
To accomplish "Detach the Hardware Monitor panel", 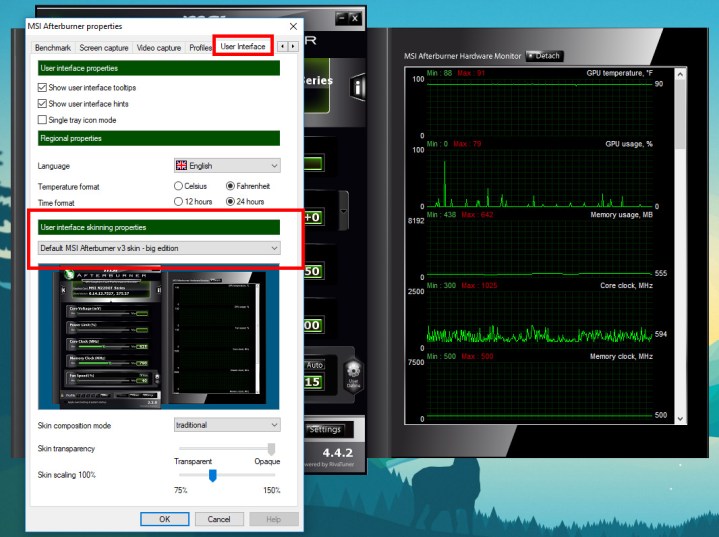I will 544,56.
